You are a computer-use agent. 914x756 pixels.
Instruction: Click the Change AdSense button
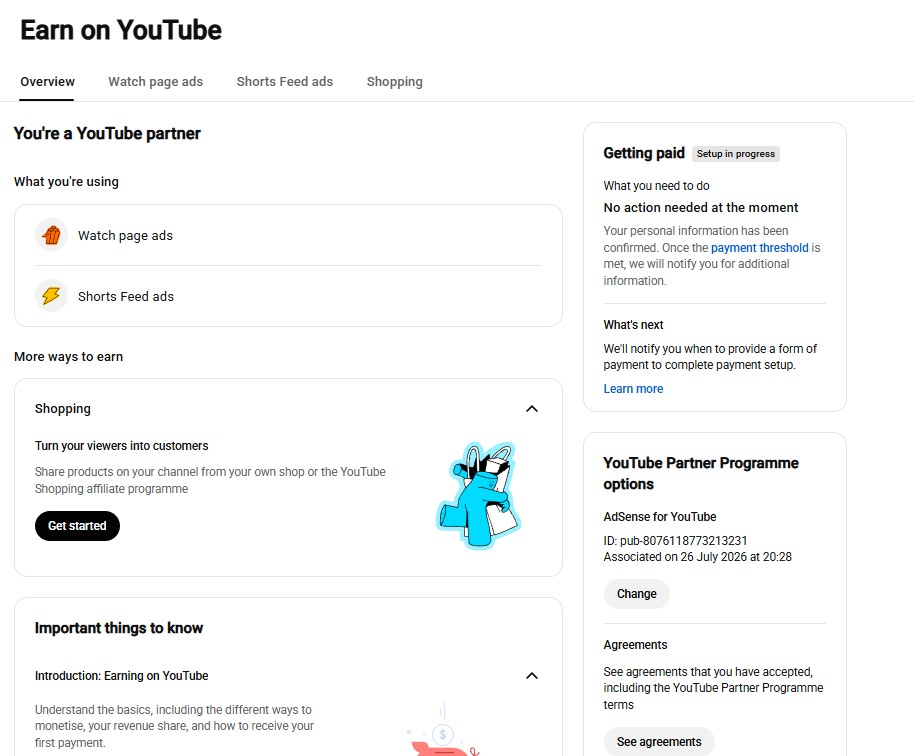tap(637, 594)
